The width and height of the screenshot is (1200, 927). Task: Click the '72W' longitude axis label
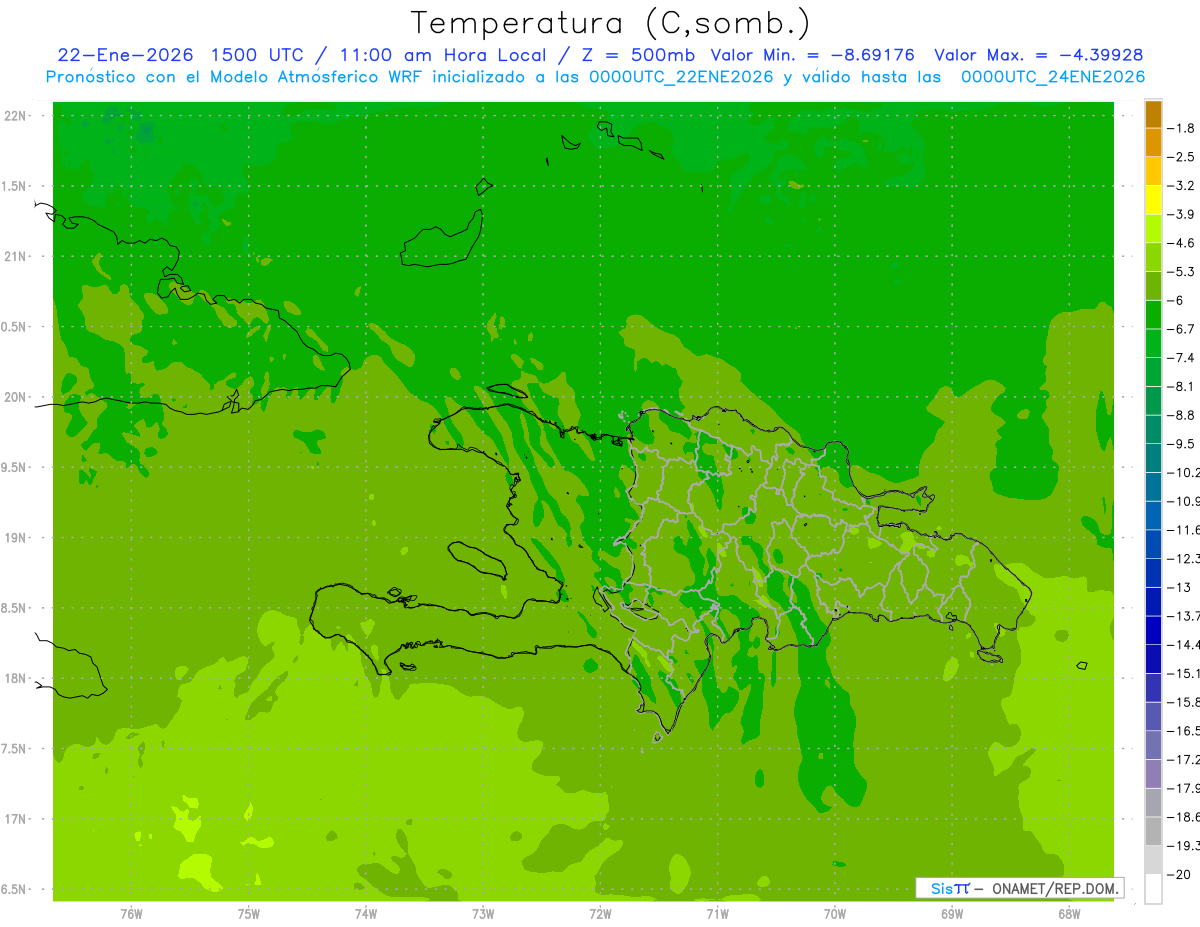click(600, 914)
